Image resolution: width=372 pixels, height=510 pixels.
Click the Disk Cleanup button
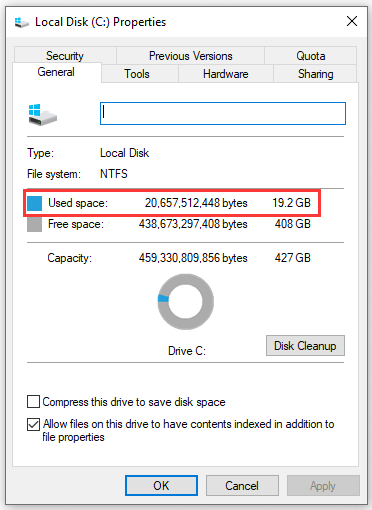[x=305, y=346]
